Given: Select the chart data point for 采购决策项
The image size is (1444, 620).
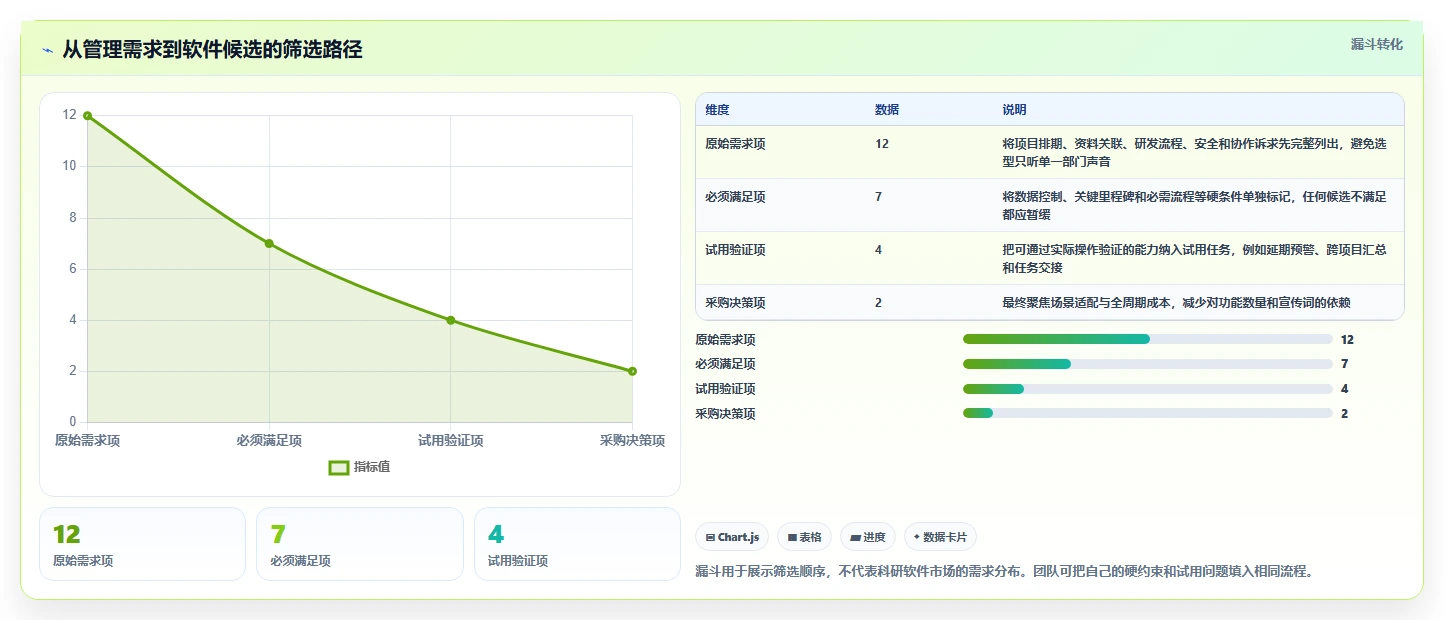Looking at the screenshot, I should (x=632, y=371).
